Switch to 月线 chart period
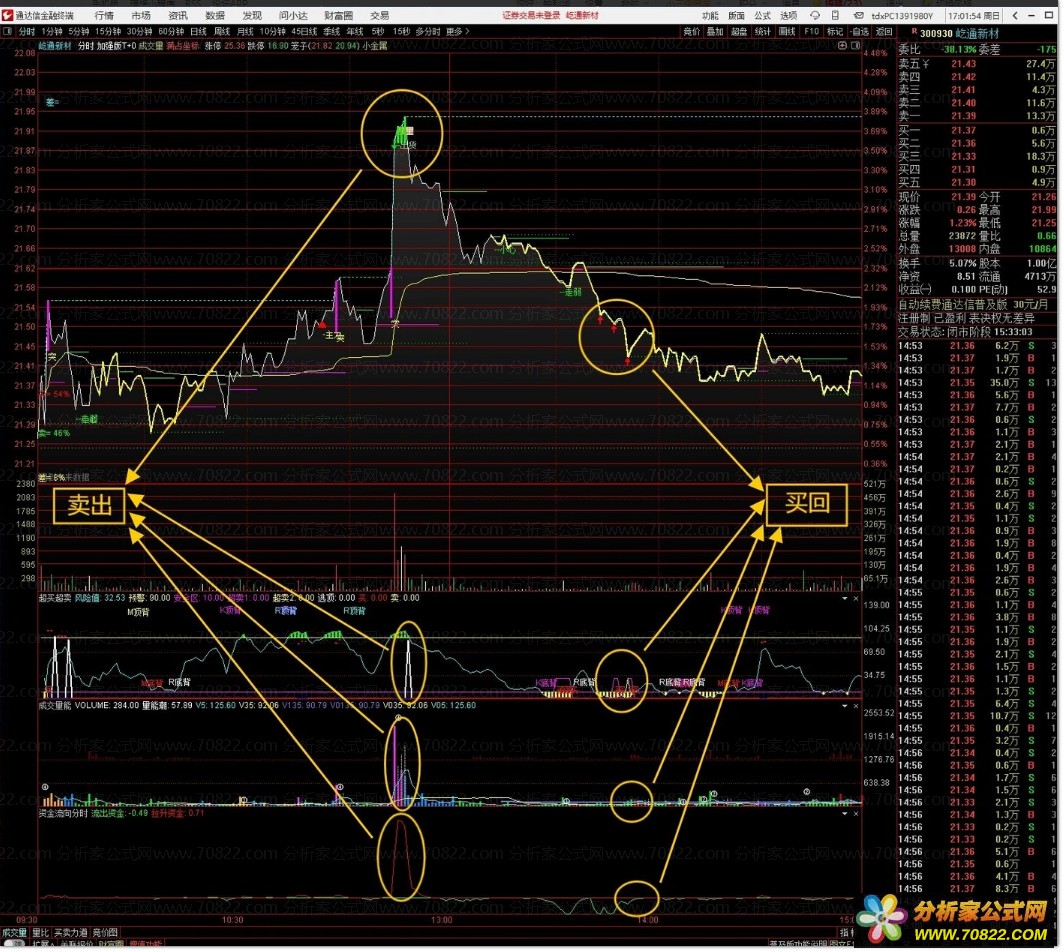1064x951 pixels. click(245, 31)
